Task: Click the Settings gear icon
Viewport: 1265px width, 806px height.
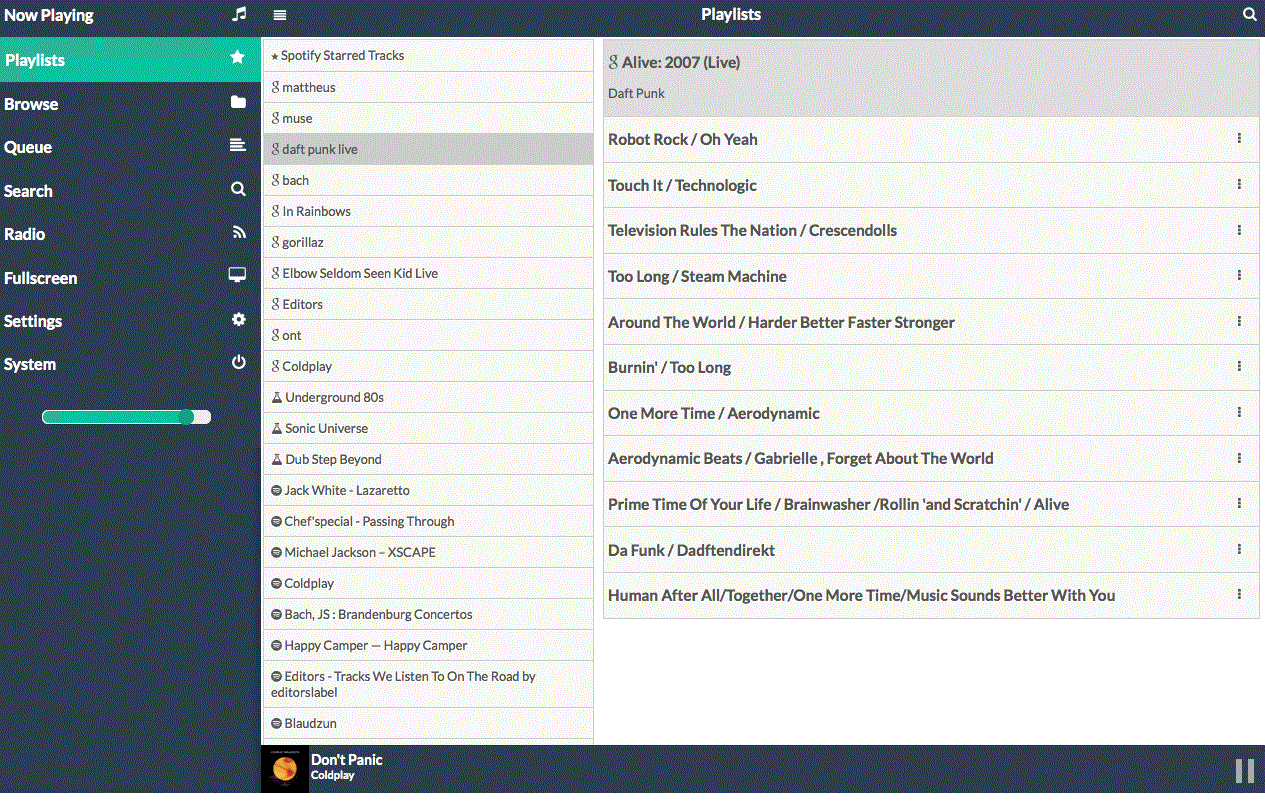Action: 238,320
